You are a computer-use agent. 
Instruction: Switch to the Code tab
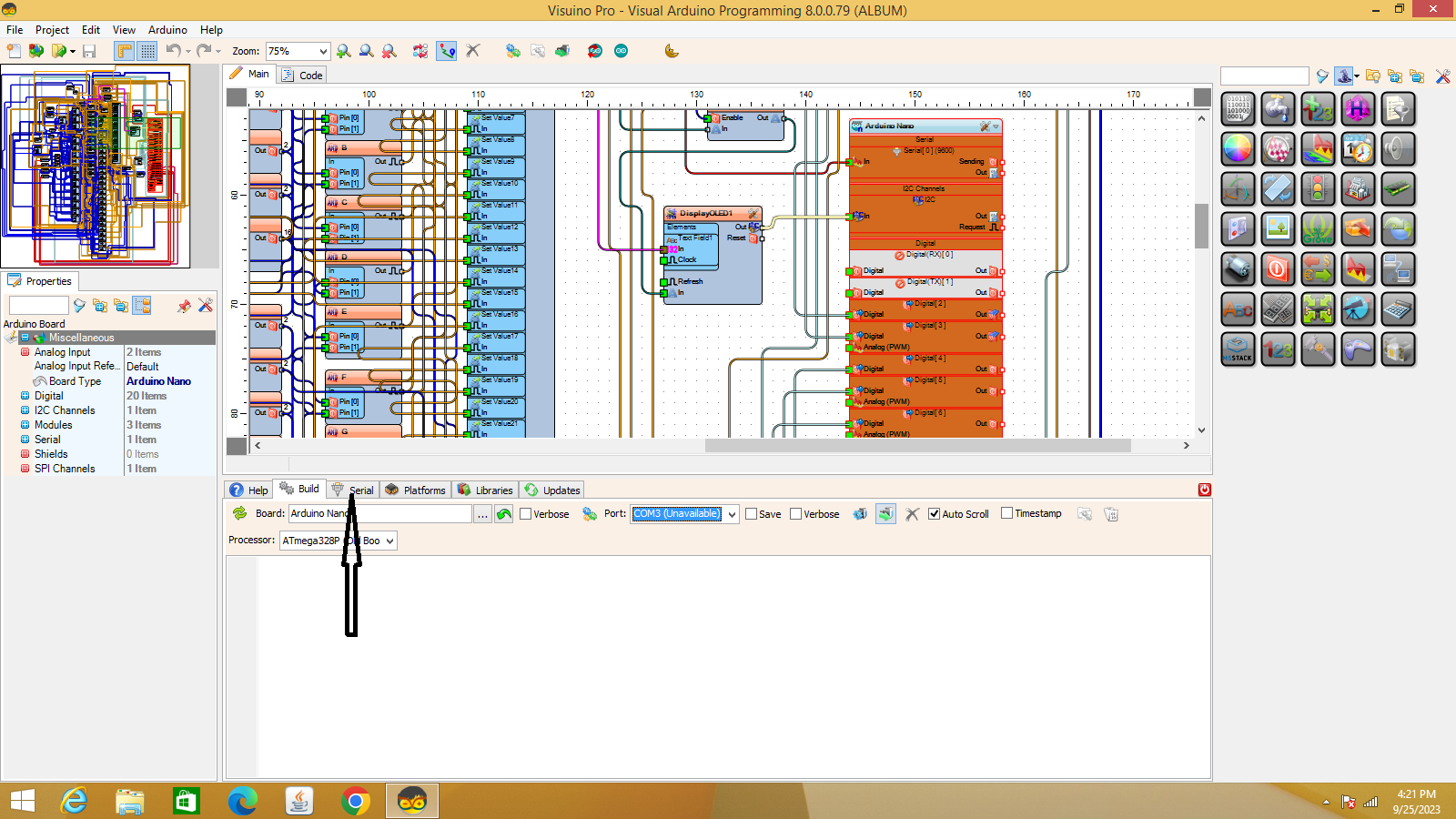click(303, 76)
